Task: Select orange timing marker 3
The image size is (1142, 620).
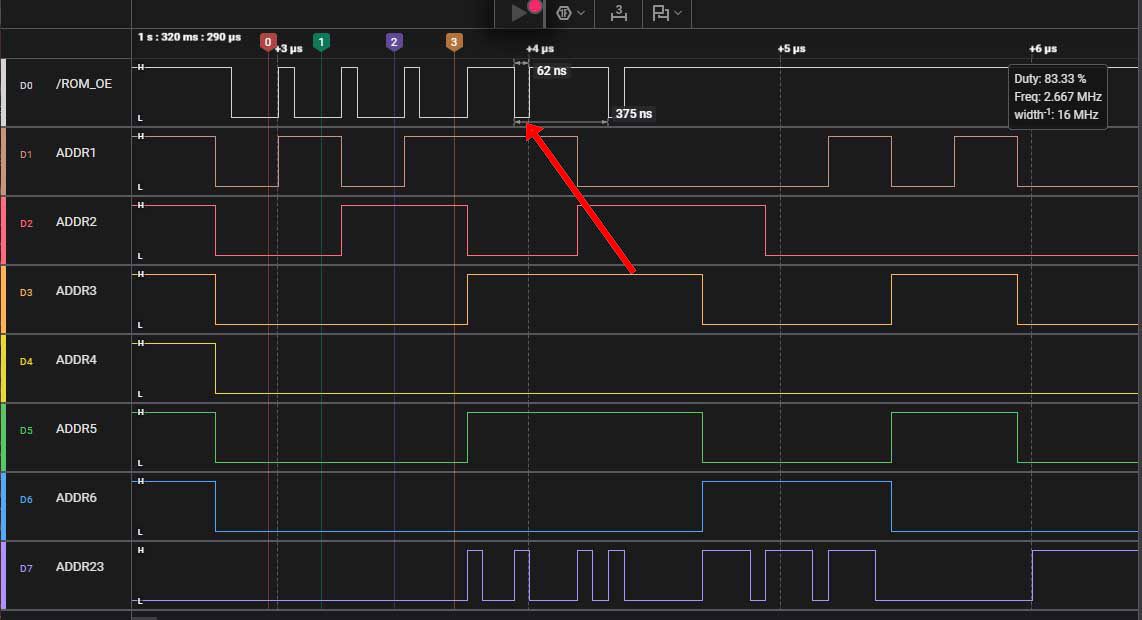Action: [x=454, y=42]
